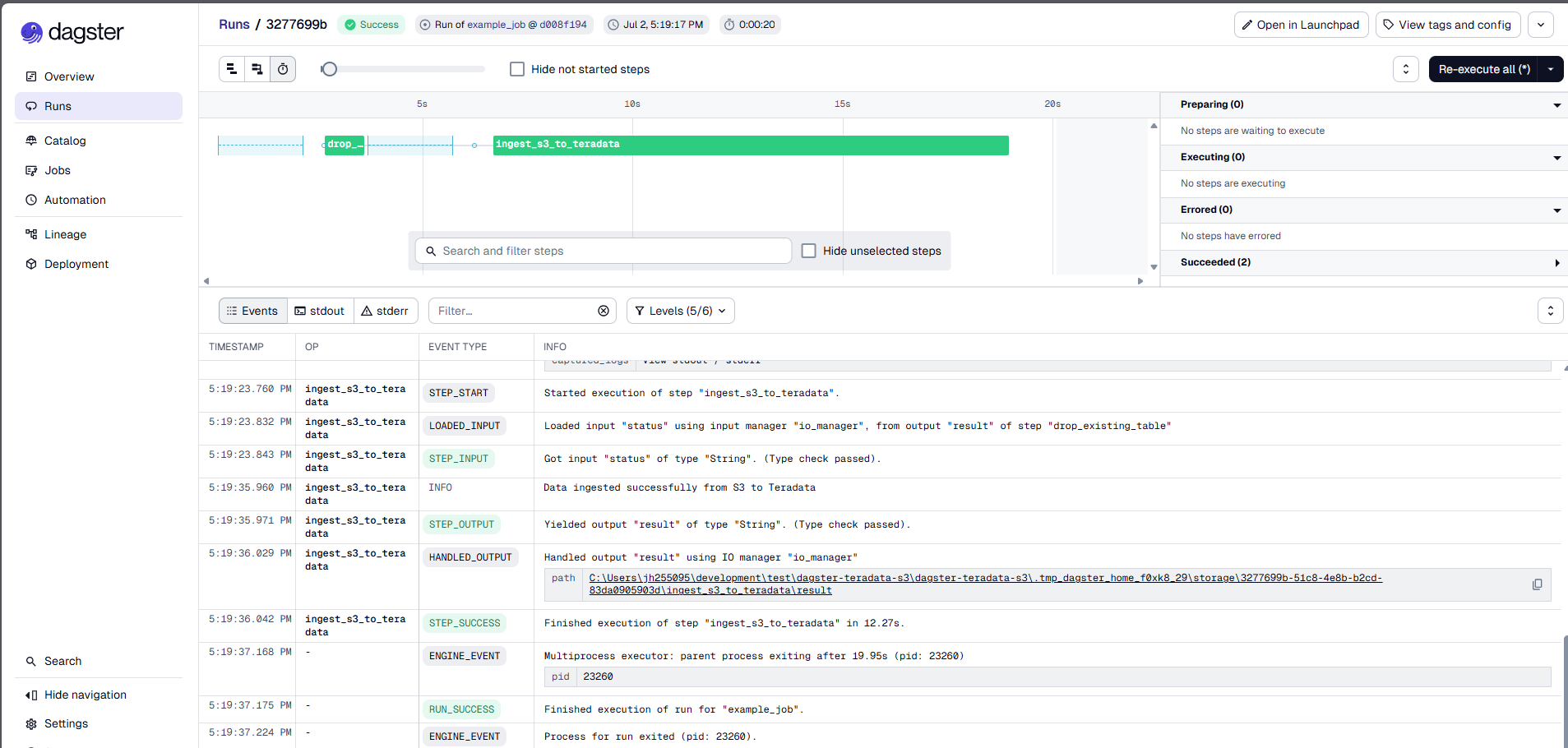Open the Re-execute all dropdown arrow
Viewport: 1568px width, 748px height.
1551,69
